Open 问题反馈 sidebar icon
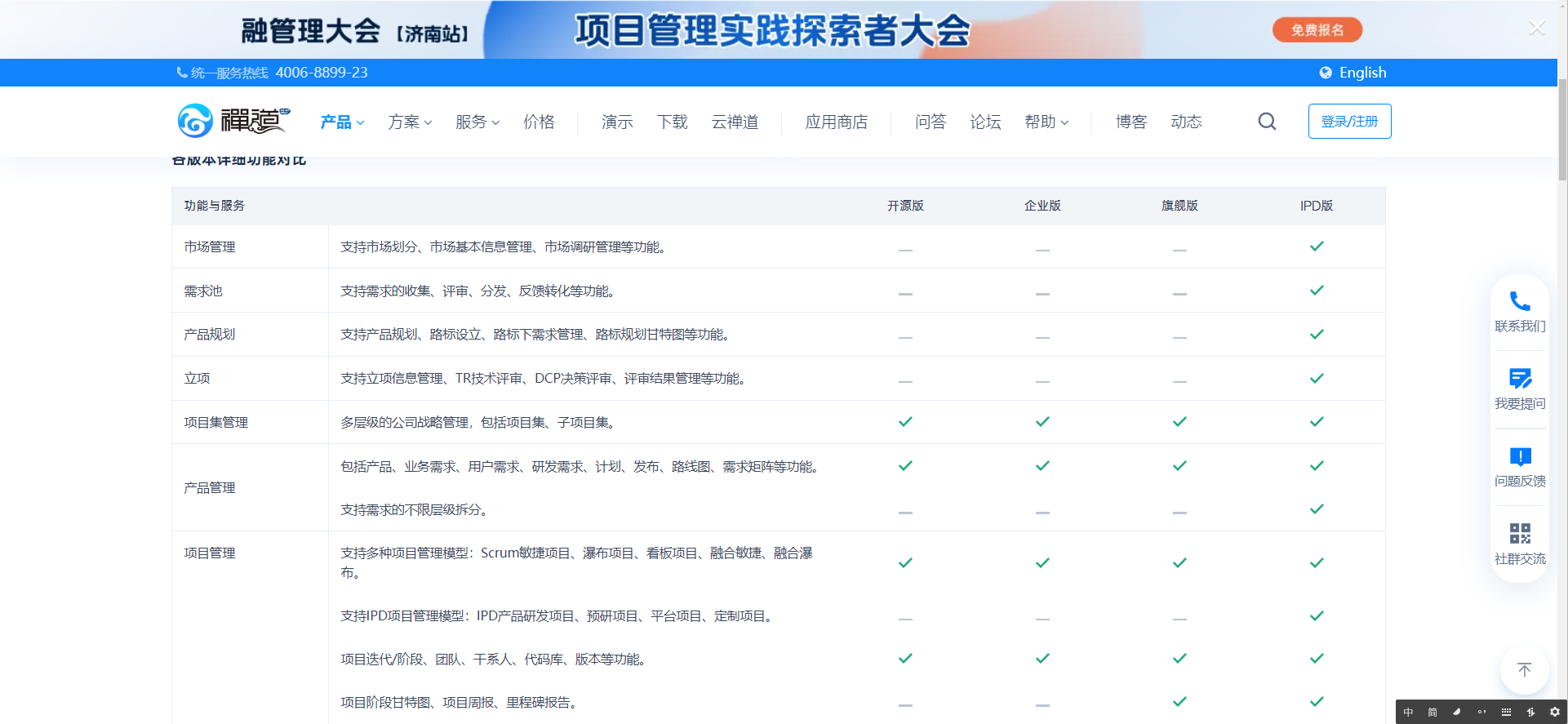The height and width of the screenshot is (724, 1568). click(x=1520, y=467)
